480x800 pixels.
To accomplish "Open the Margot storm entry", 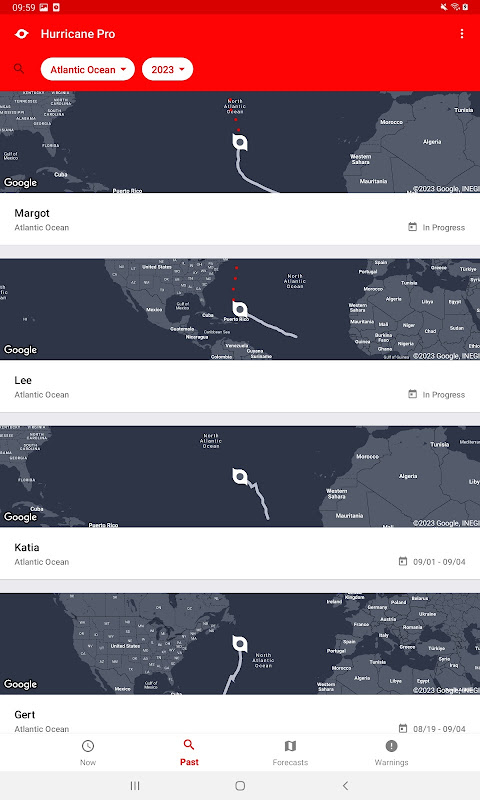I will (240, 219).
